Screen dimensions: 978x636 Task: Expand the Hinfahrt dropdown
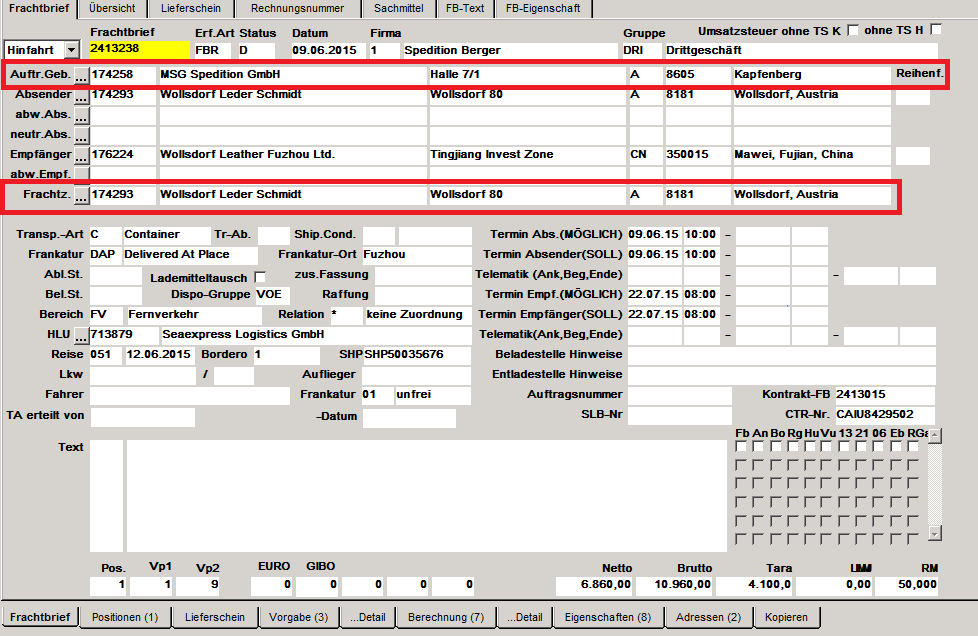(72, 50)
